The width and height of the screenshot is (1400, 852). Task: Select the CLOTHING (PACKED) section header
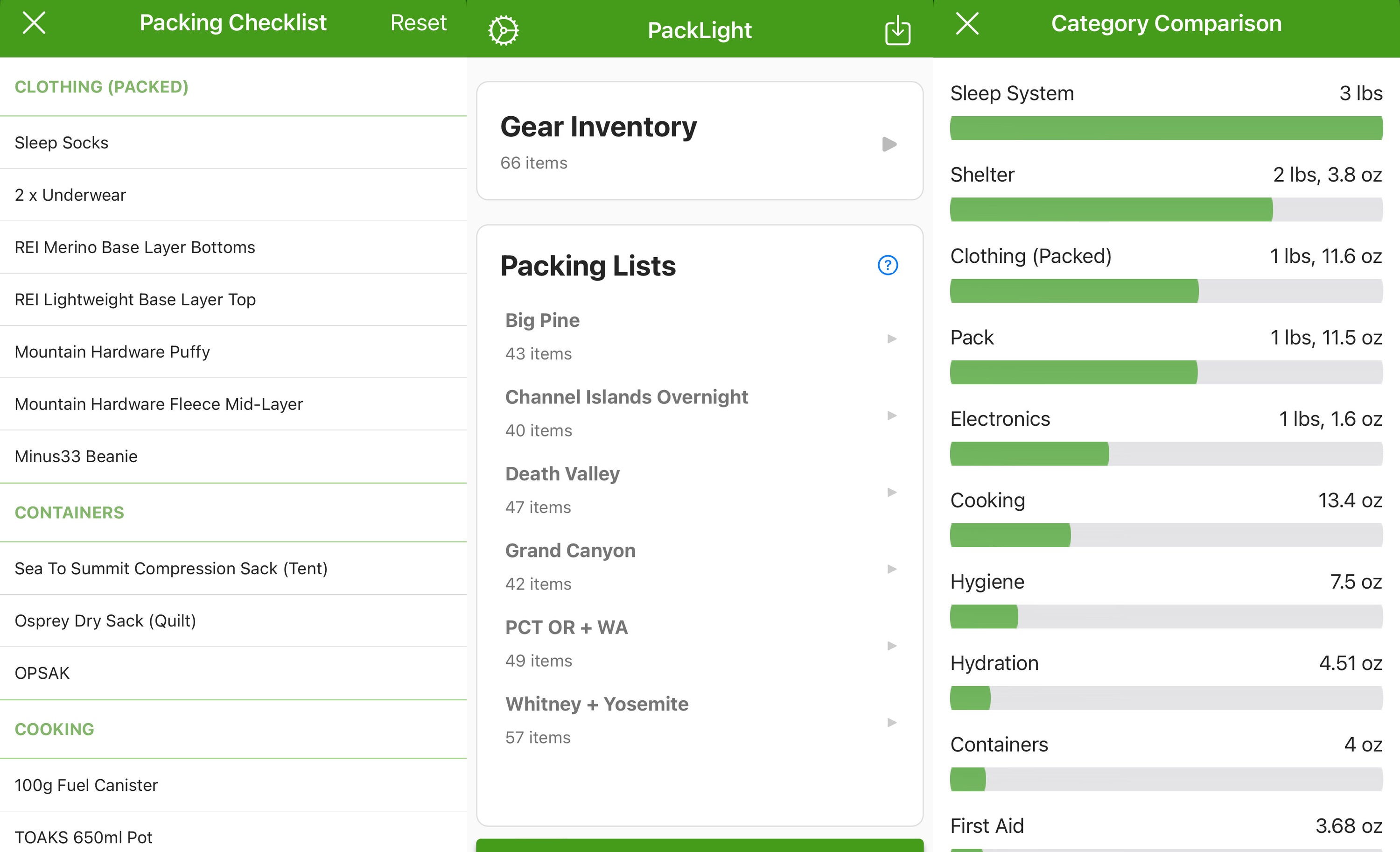point(102,86)
